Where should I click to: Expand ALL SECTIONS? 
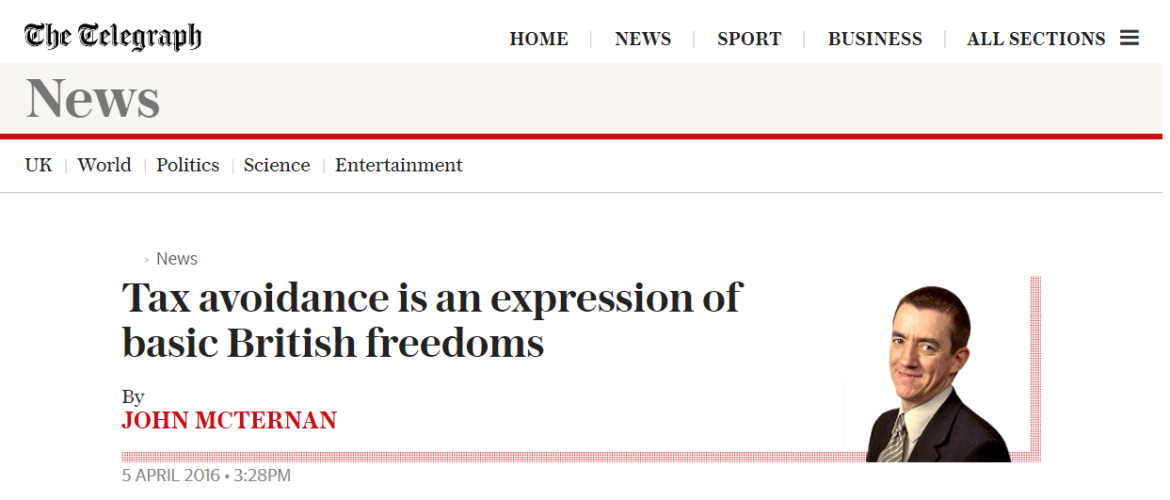tap(1036, 39)
